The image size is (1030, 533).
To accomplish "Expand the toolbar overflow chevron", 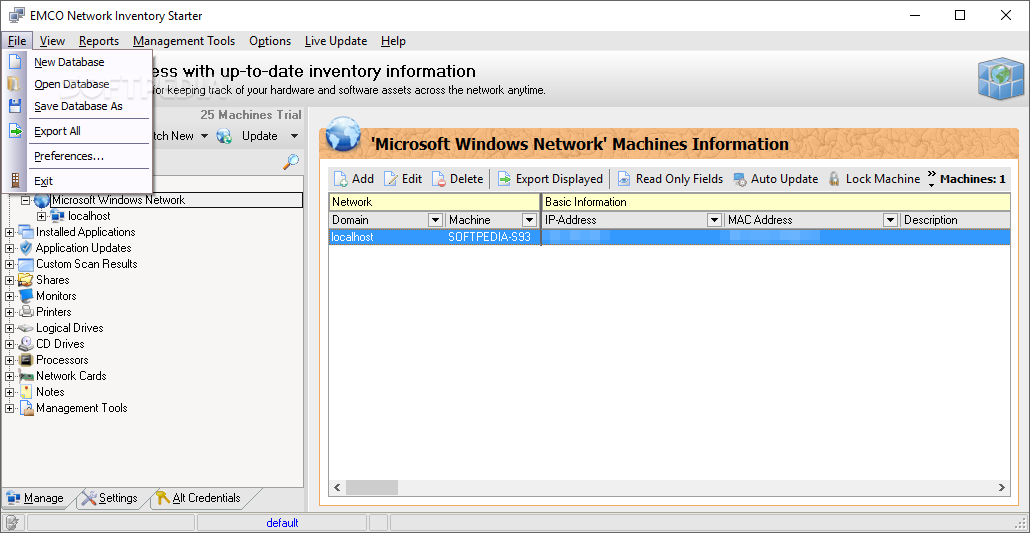I will point(931,179).
